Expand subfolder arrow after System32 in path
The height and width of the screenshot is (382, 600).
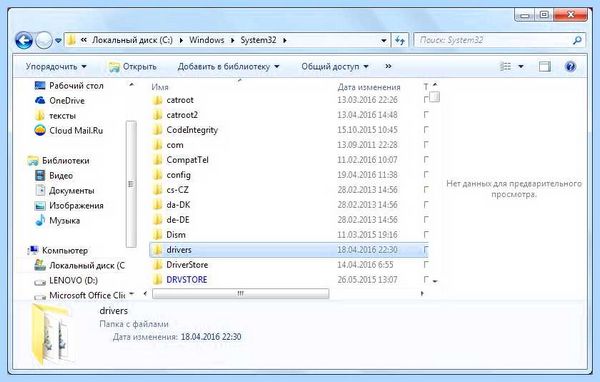point(285,40)
